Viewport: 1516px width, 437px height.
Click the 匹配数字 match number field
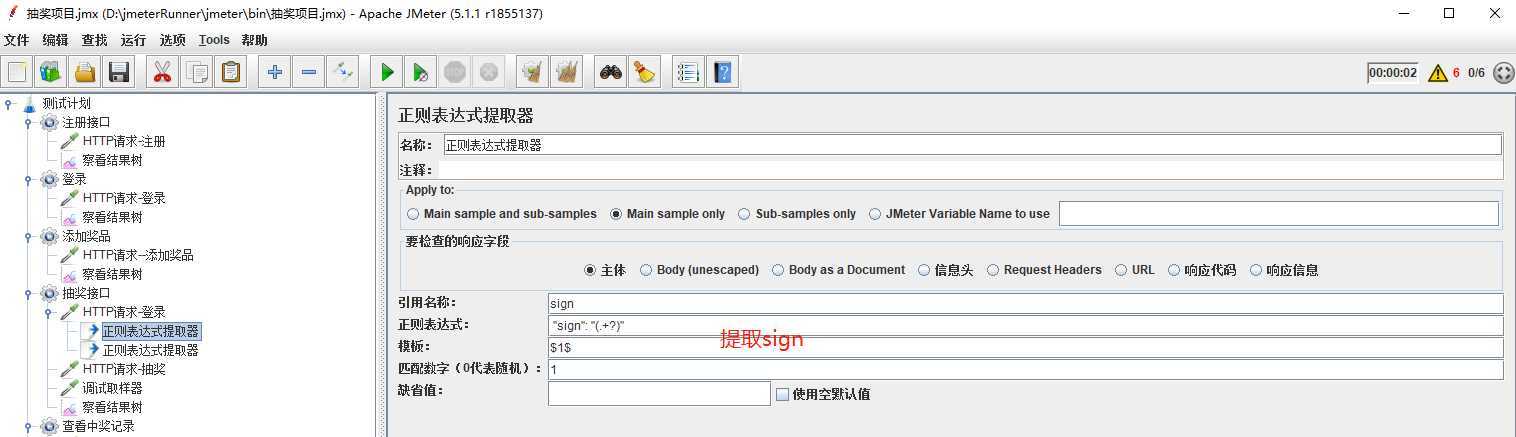[1025, 369]
